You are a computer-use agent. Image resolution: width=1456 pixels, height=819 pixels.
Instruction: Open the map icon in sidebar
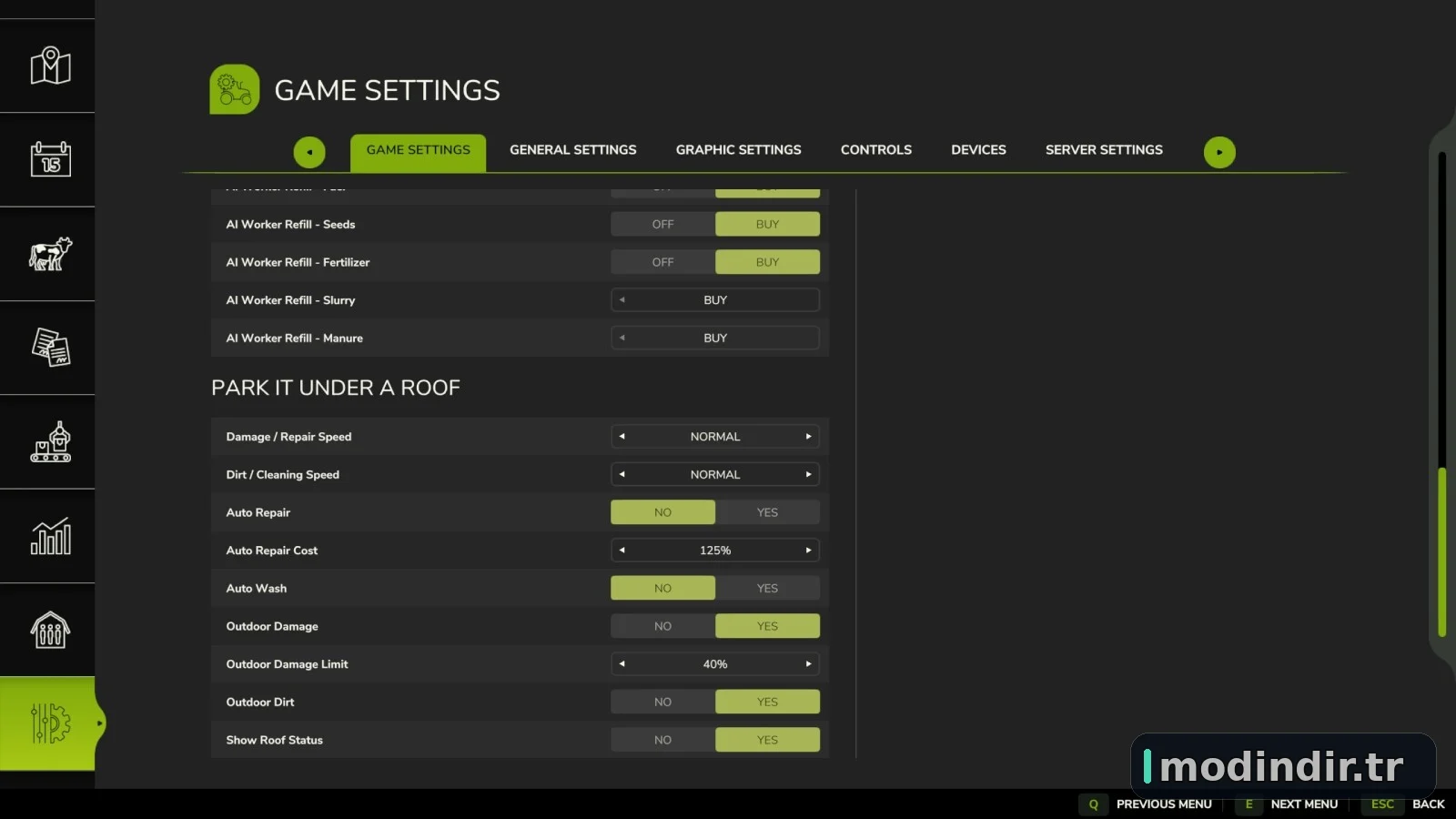tap(50, 66)
